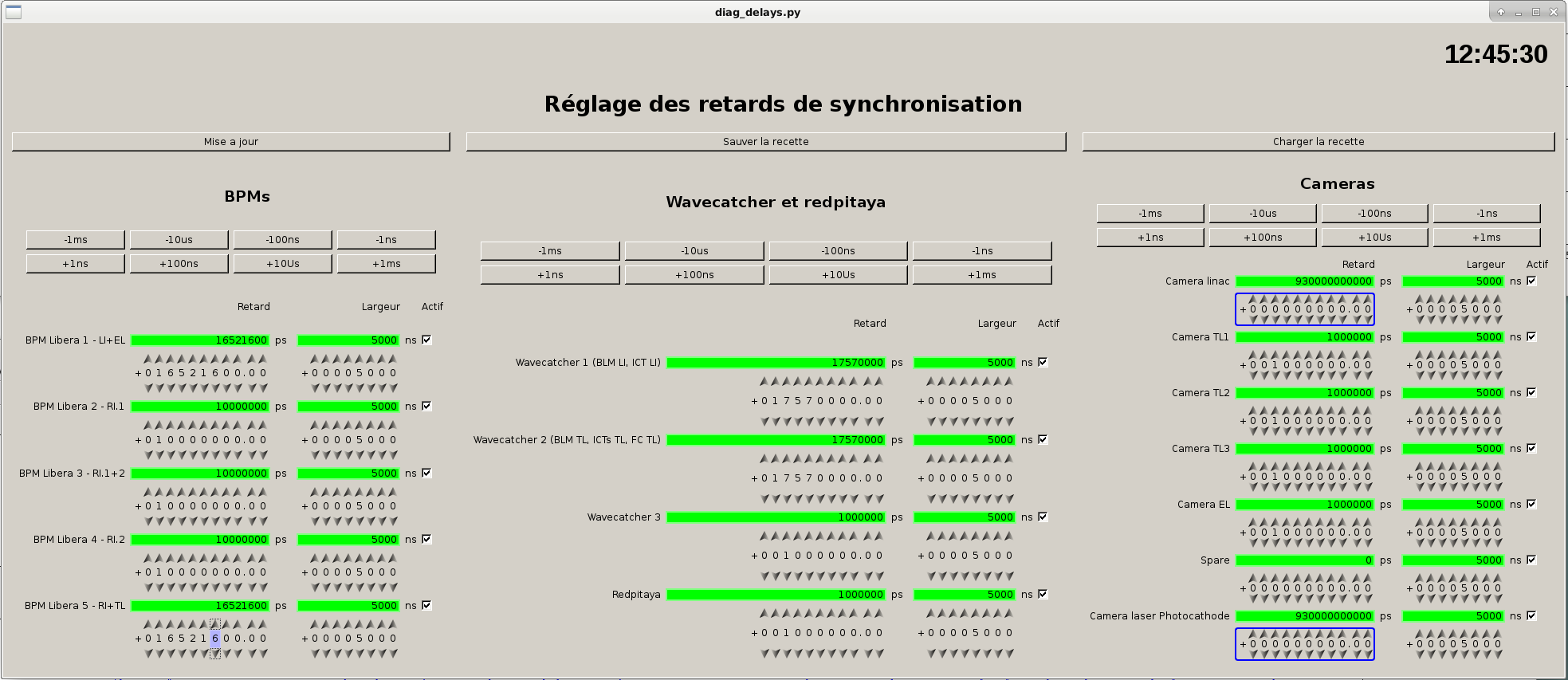Click down arrow below digit 5 in Wavecatcher 3 width
This screenshot has width=1568, height=680.
976,576
